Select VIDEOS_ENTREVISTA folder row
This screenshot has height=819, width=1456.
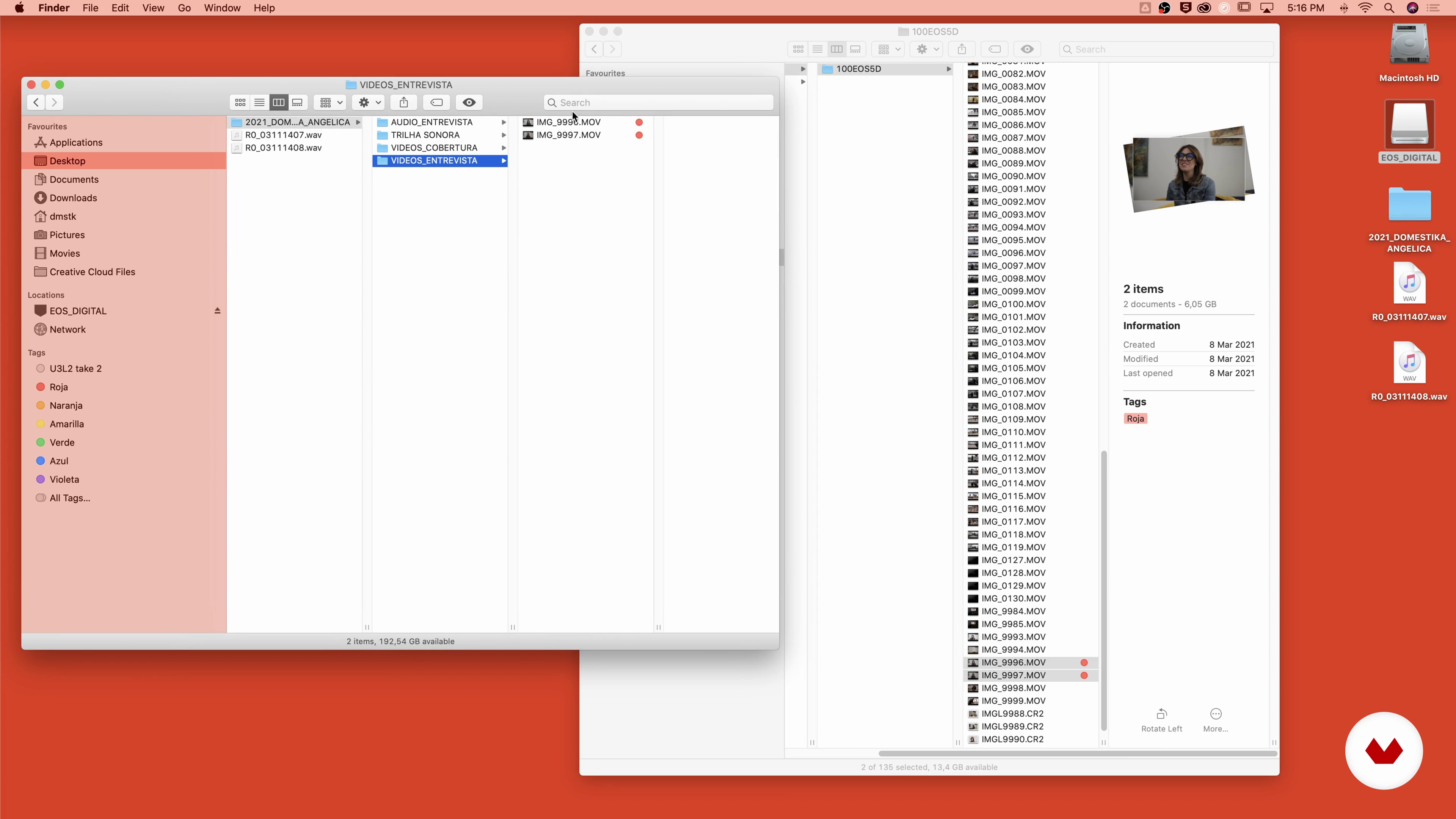click(440, 160)
